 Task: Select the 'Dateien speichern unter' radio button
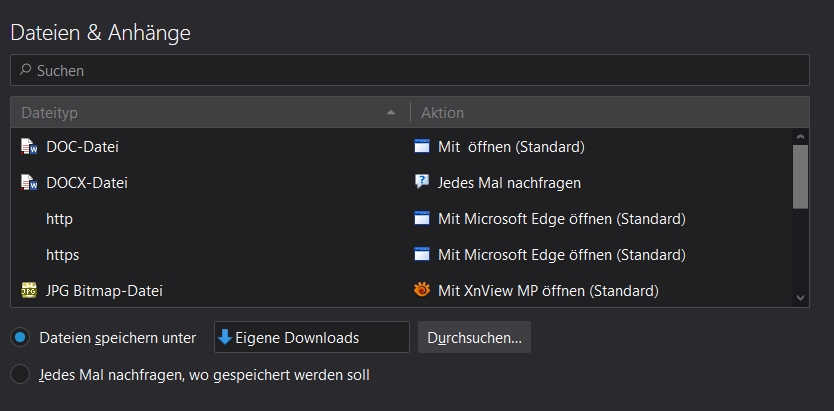point(20,338)
